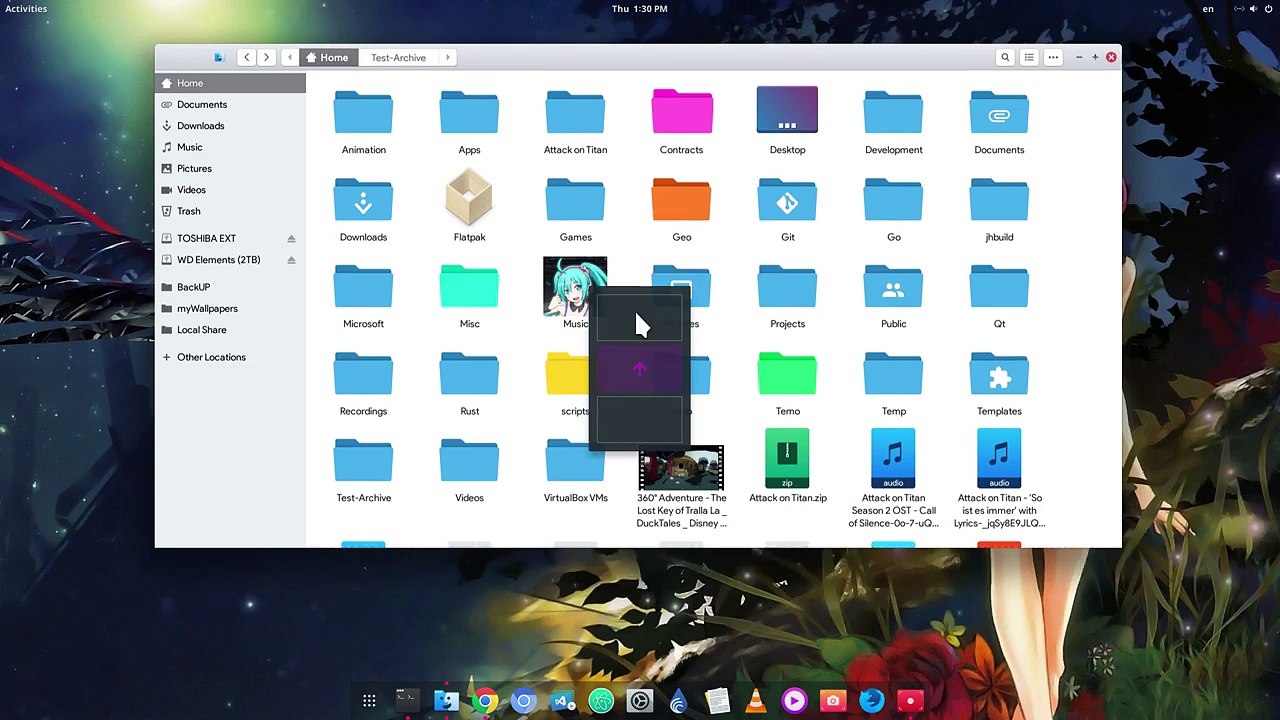This screenshot has width=1280, height=720.
Task: Select Local Share bookmark in the sidebar
Action: pos(230,330)
